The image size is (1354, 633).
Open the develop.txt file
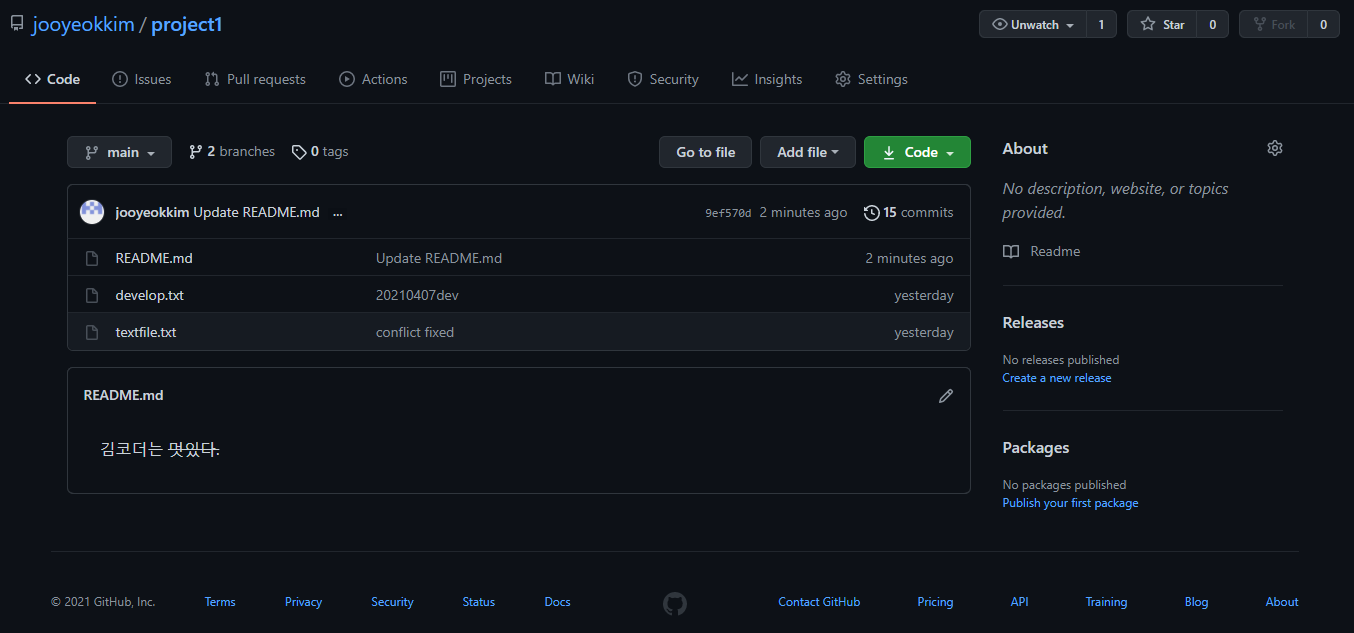pyautogui.click(x=150, y=295)
